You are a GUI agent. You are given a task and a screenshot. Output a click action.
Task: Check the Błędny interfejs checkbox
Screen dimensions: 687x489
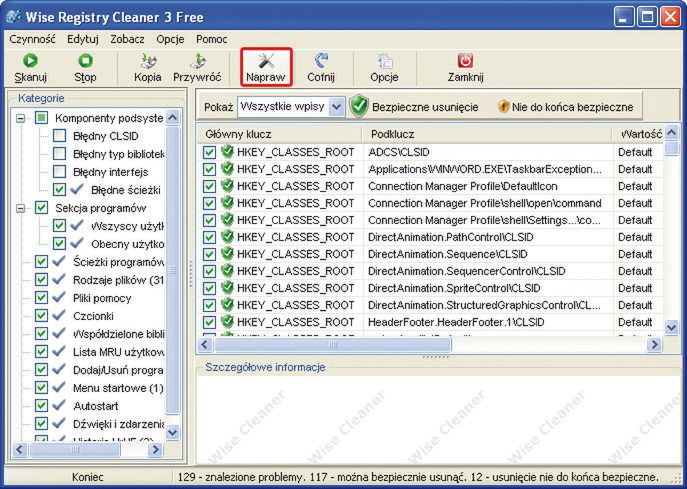59,171
